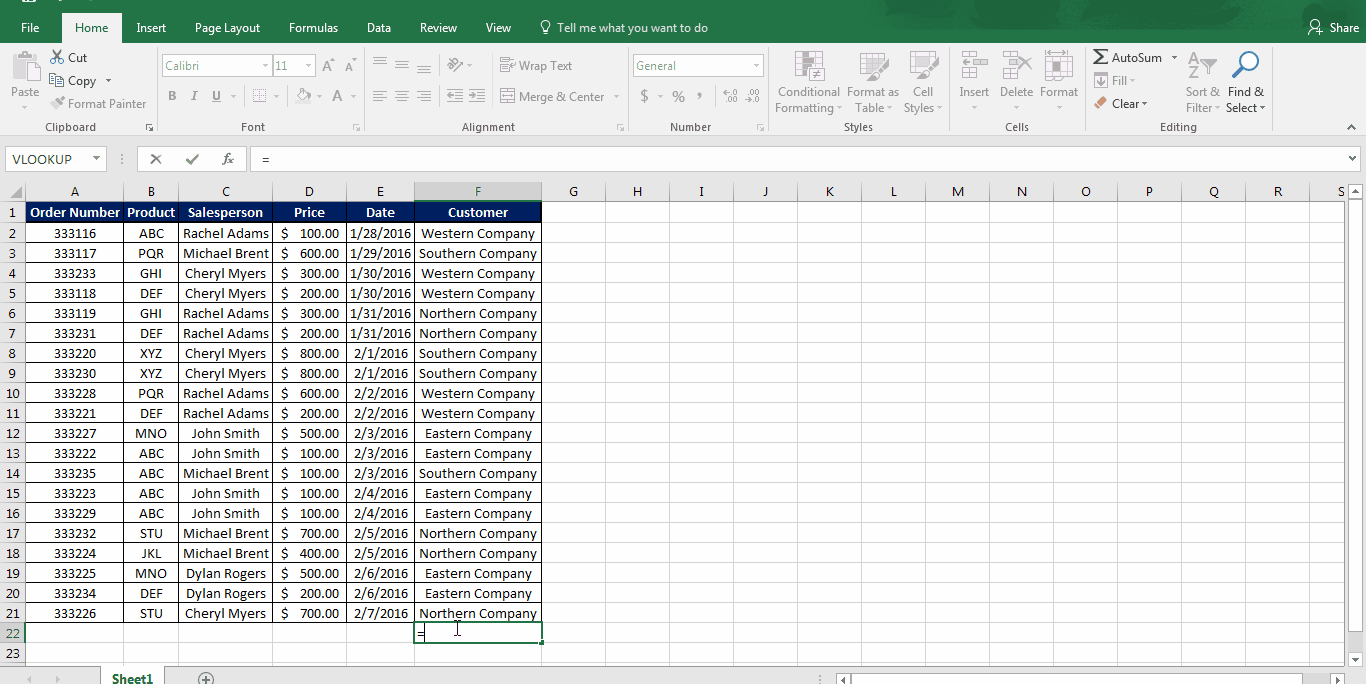Select the Format Painter brush
Screen dimensions: 1366x684
pyautogui.click(x=57, y=103)
